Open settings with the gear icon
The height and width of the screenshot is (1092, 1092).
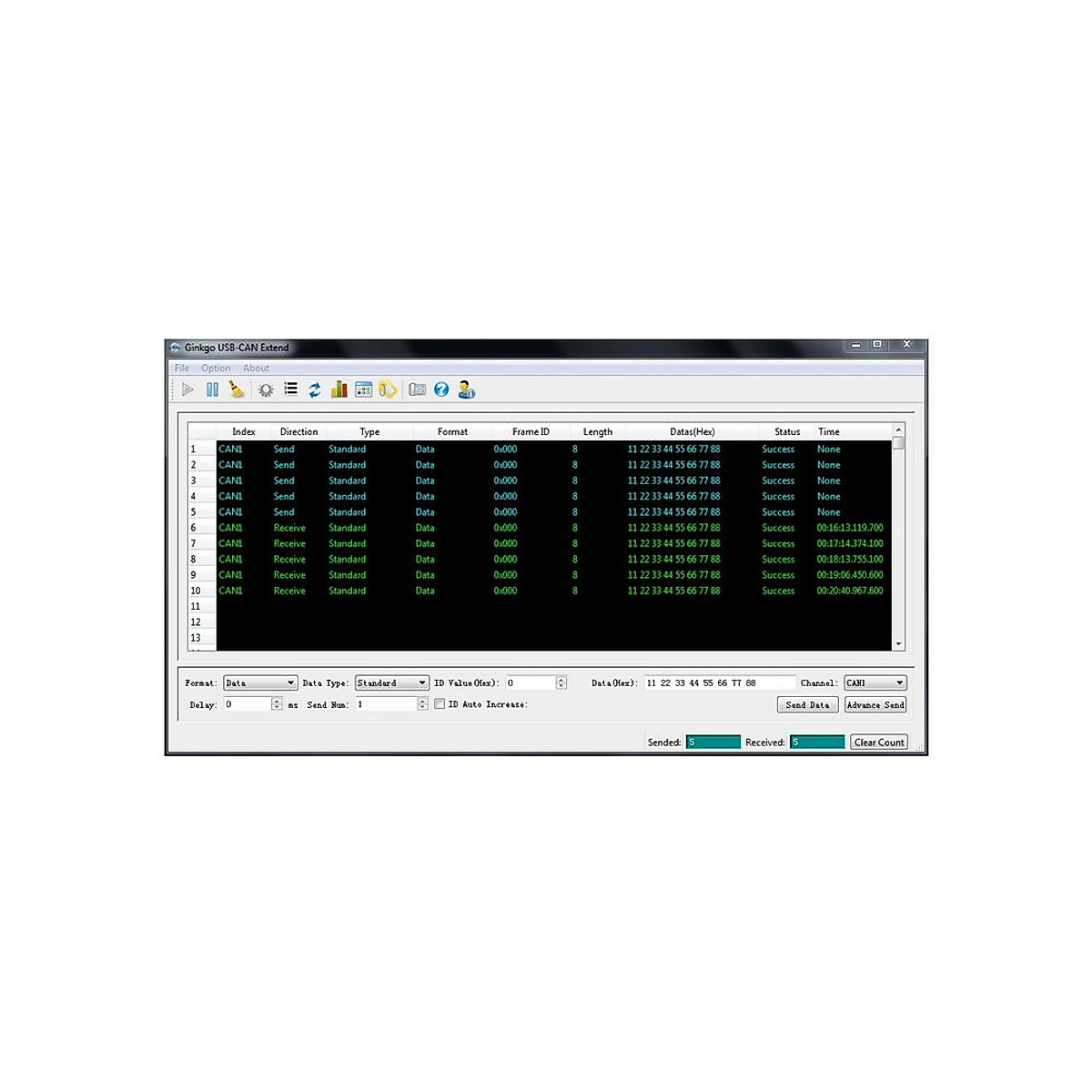tap(266, 389)
